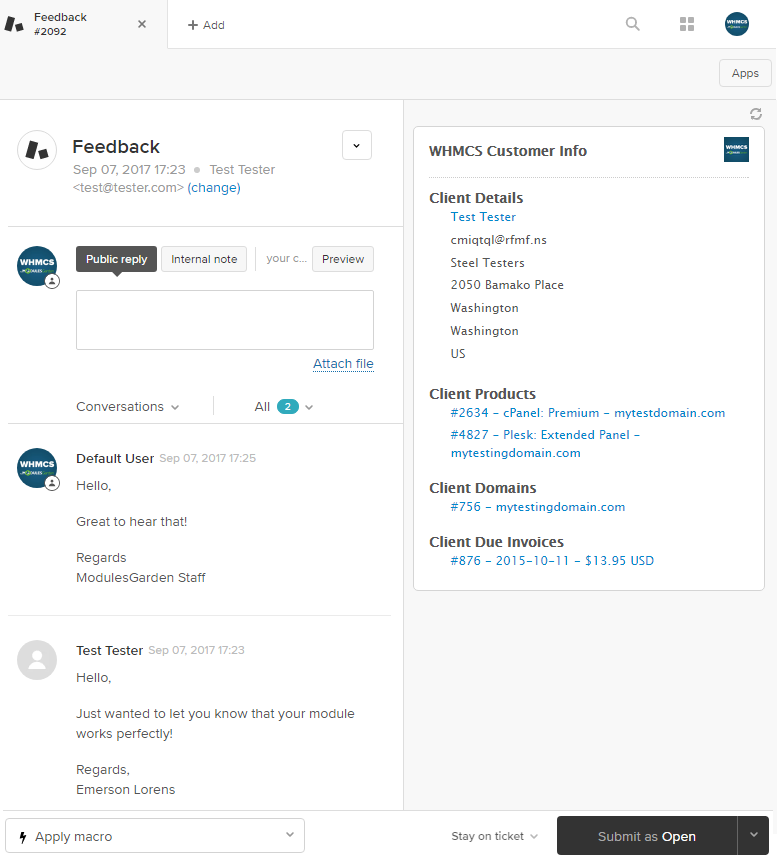Open the ticket options dropdown next to Feedback

coord(357,145)
